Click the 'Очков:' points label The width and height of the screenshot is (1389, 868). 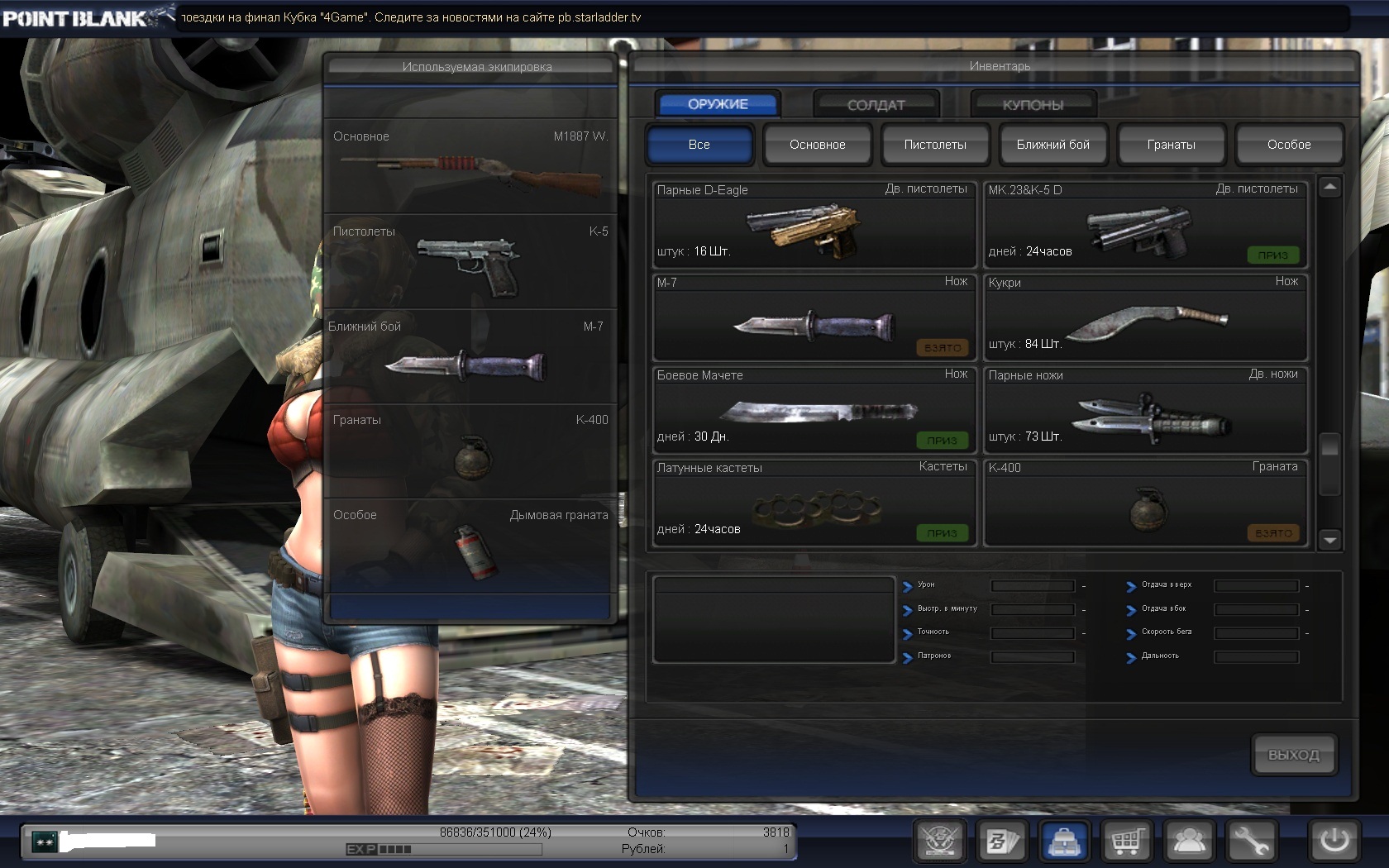click(x=646, y=832)
